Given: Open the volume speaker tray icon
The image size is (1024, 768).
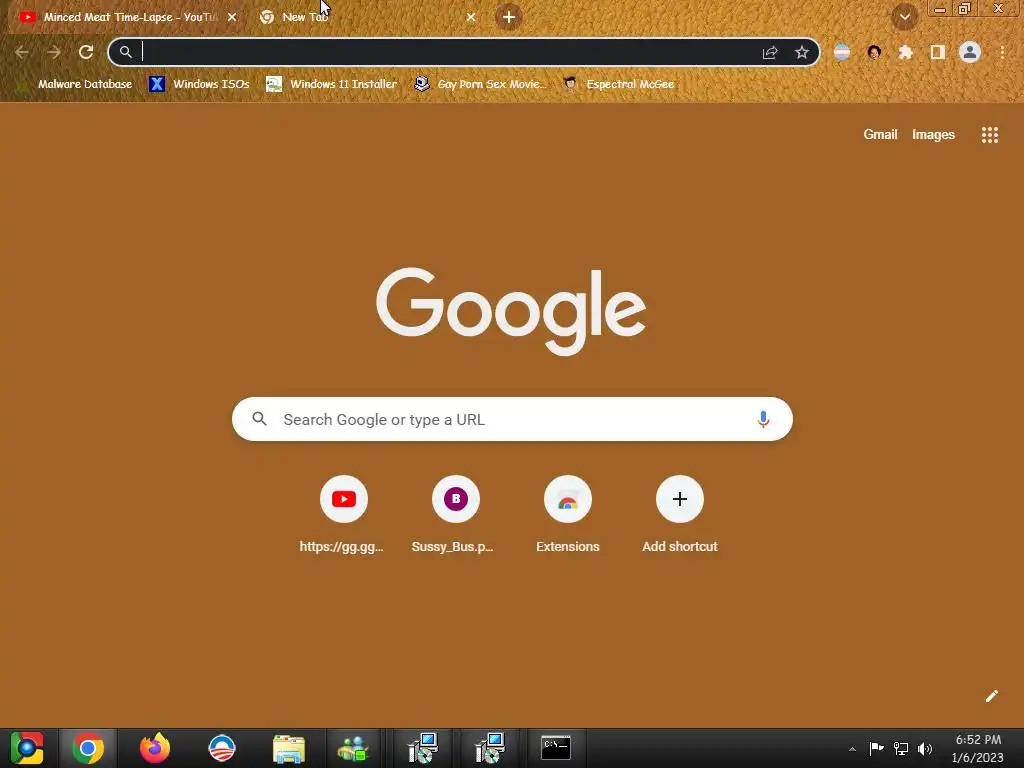Looking at the screenshot, I should coord(925,749).
